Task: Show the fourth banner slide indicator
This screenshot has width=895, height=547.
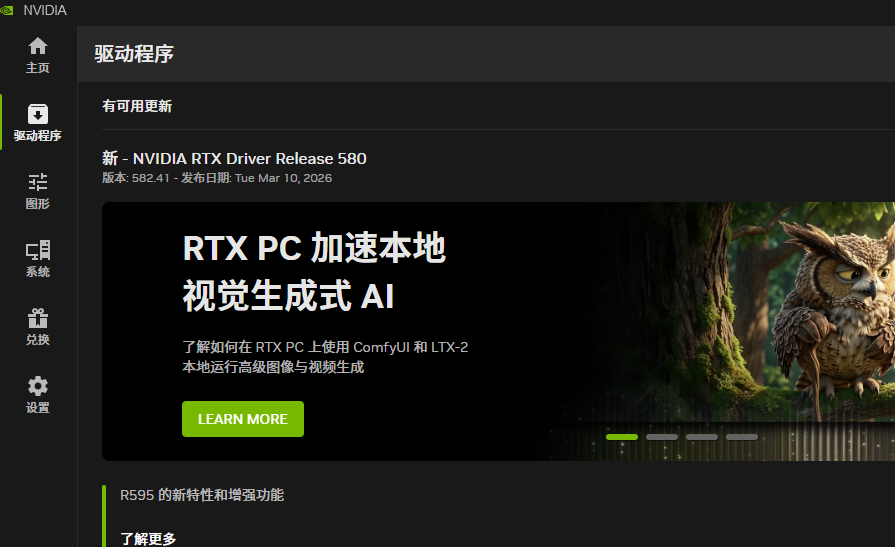Action: pyautogui.click(x=742, y=437)
